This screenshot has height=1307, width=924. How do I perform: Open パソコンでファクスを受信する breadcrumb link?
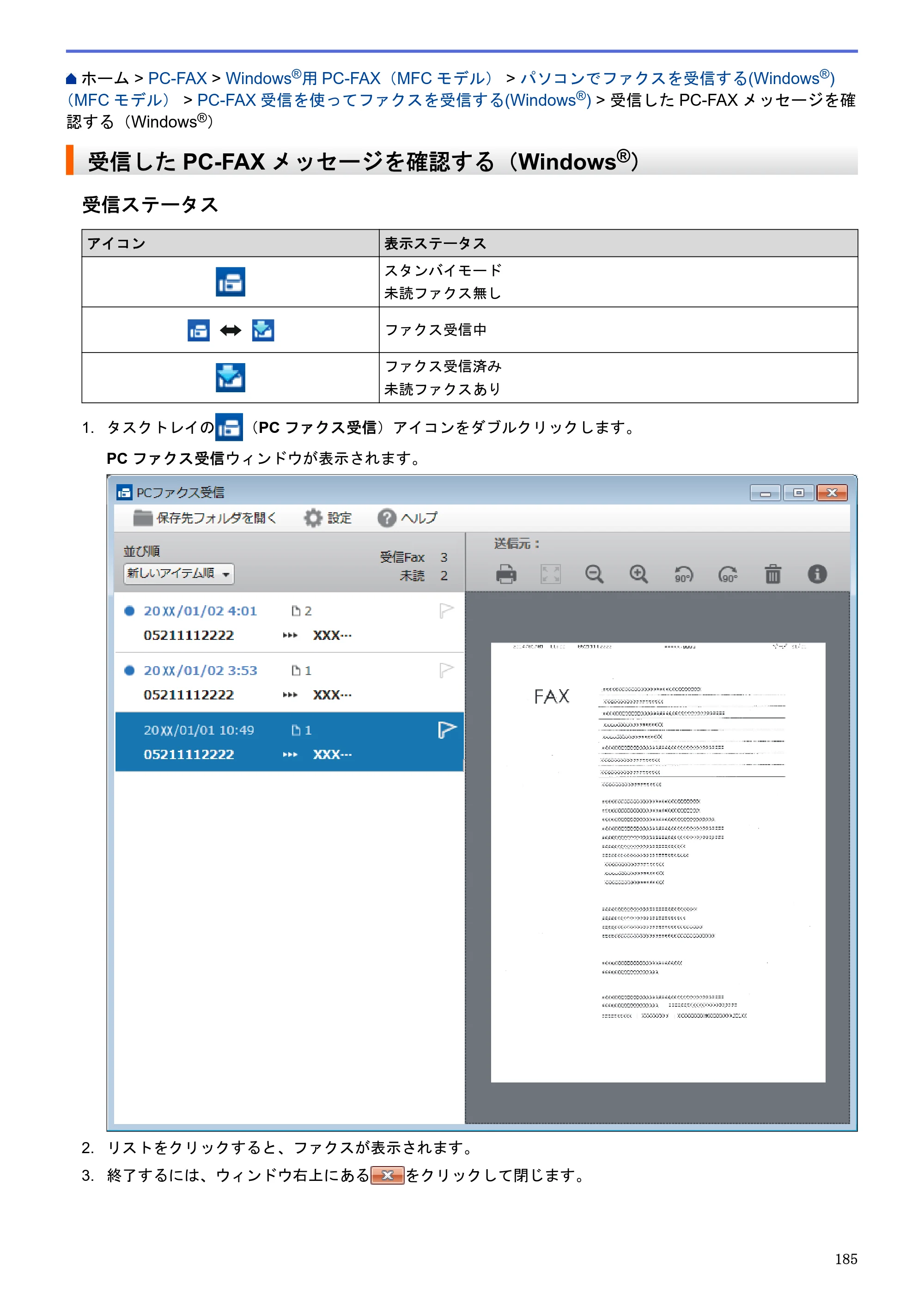coord(677,79)
